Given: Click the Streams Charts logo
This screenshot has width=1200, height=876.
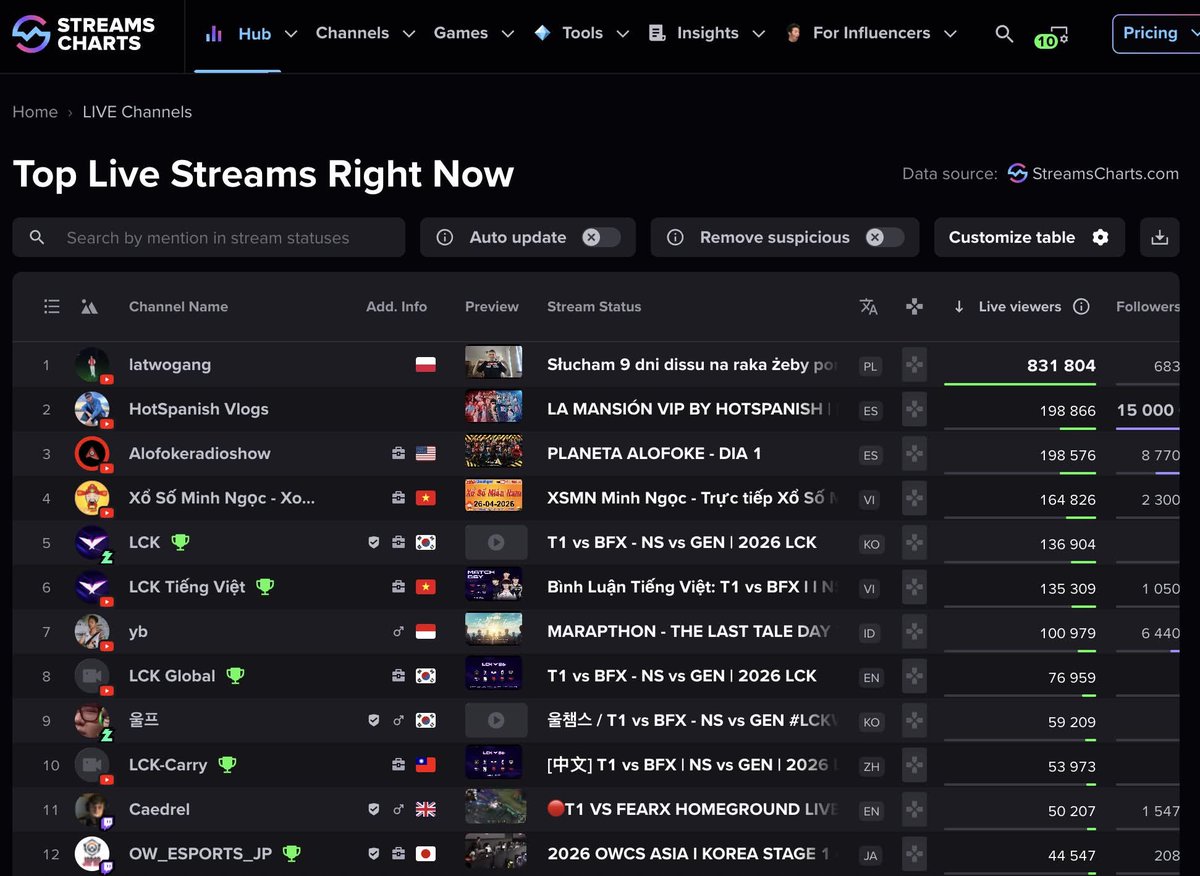Looking at the screenshot, I should (x=84, y=34).
